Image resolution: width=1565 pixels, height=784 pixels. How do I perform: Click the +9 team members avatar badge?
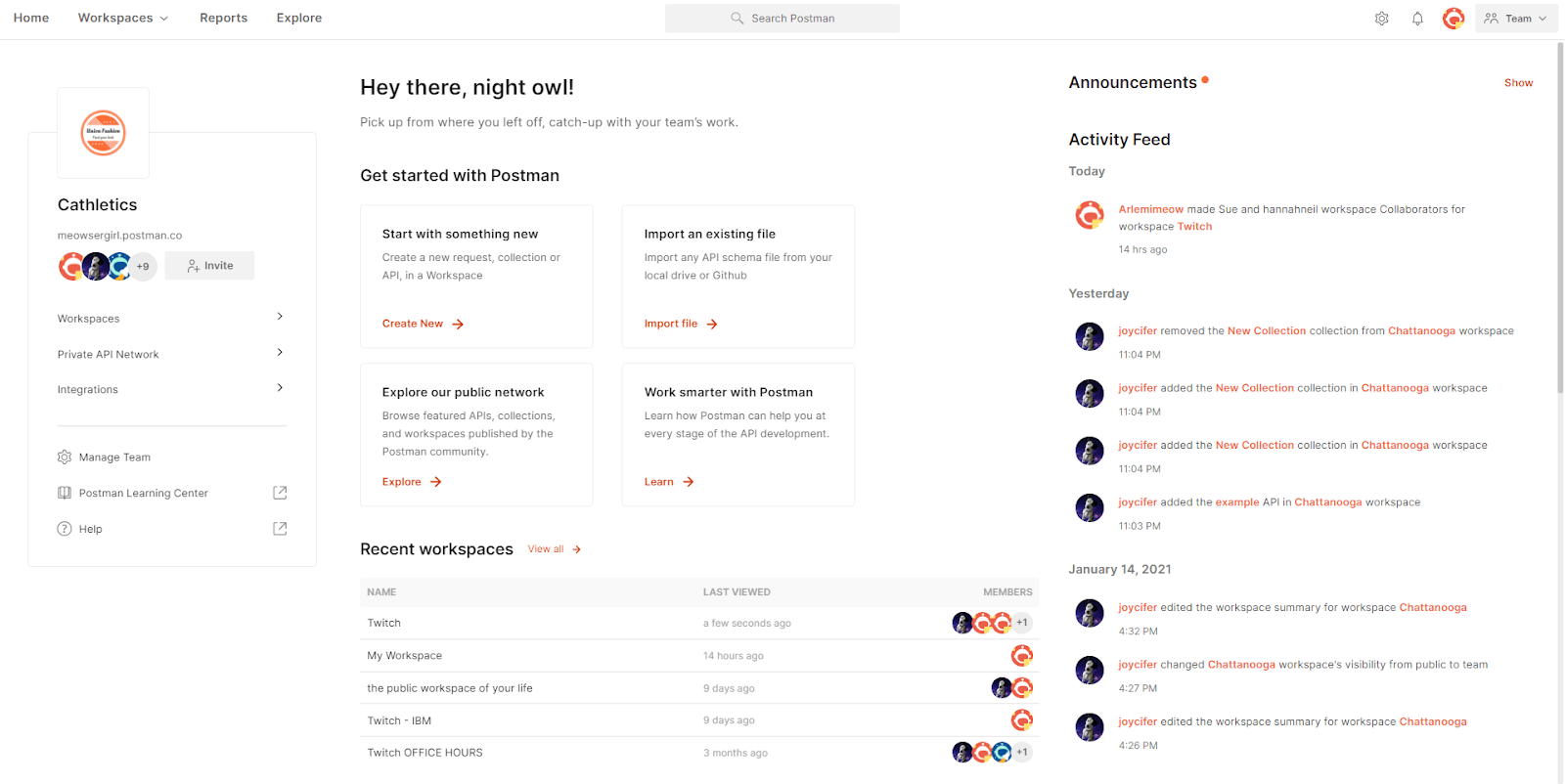coord(143,265)
